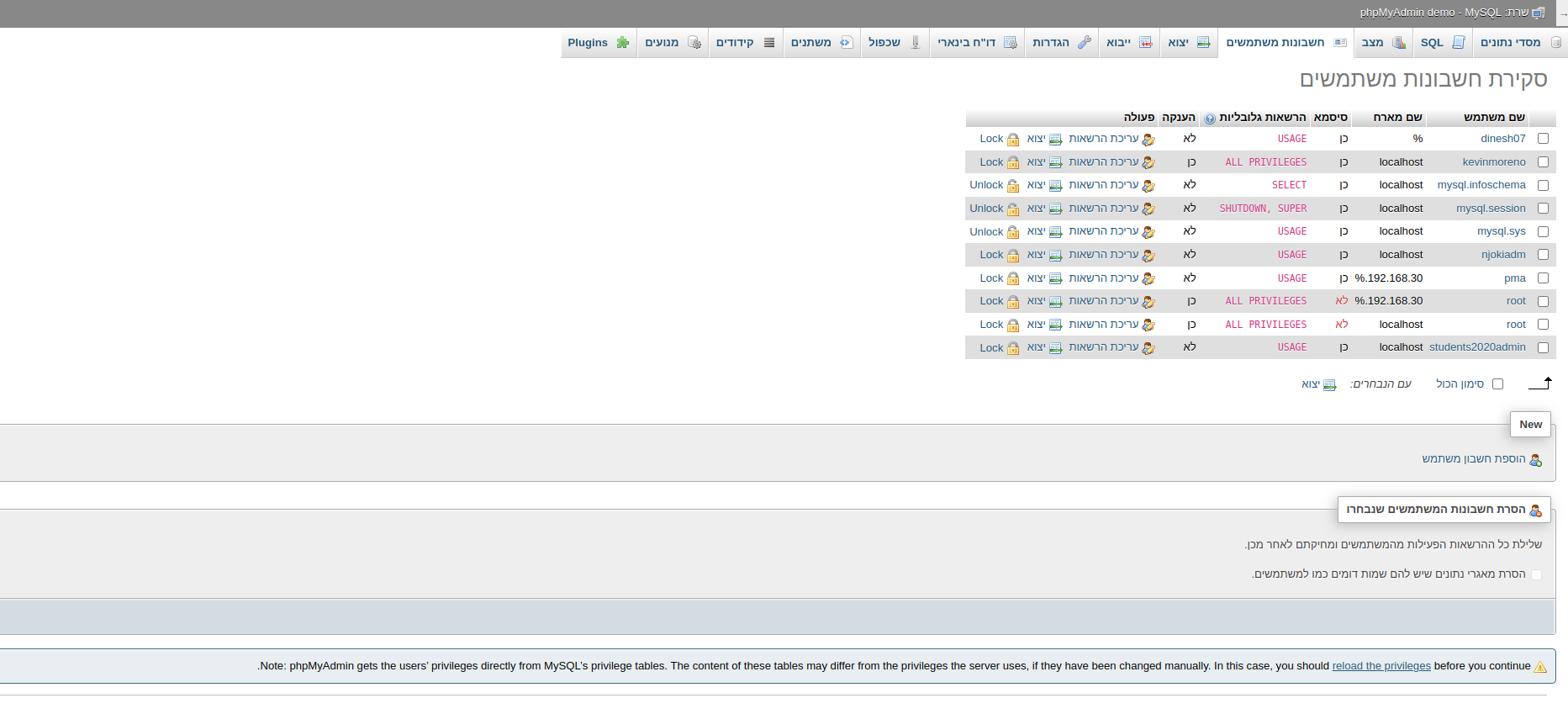Click Lock link for njokiadm
Image resolution: width=1568 pixels, height=714 pixels.
(x=991, y=255)
